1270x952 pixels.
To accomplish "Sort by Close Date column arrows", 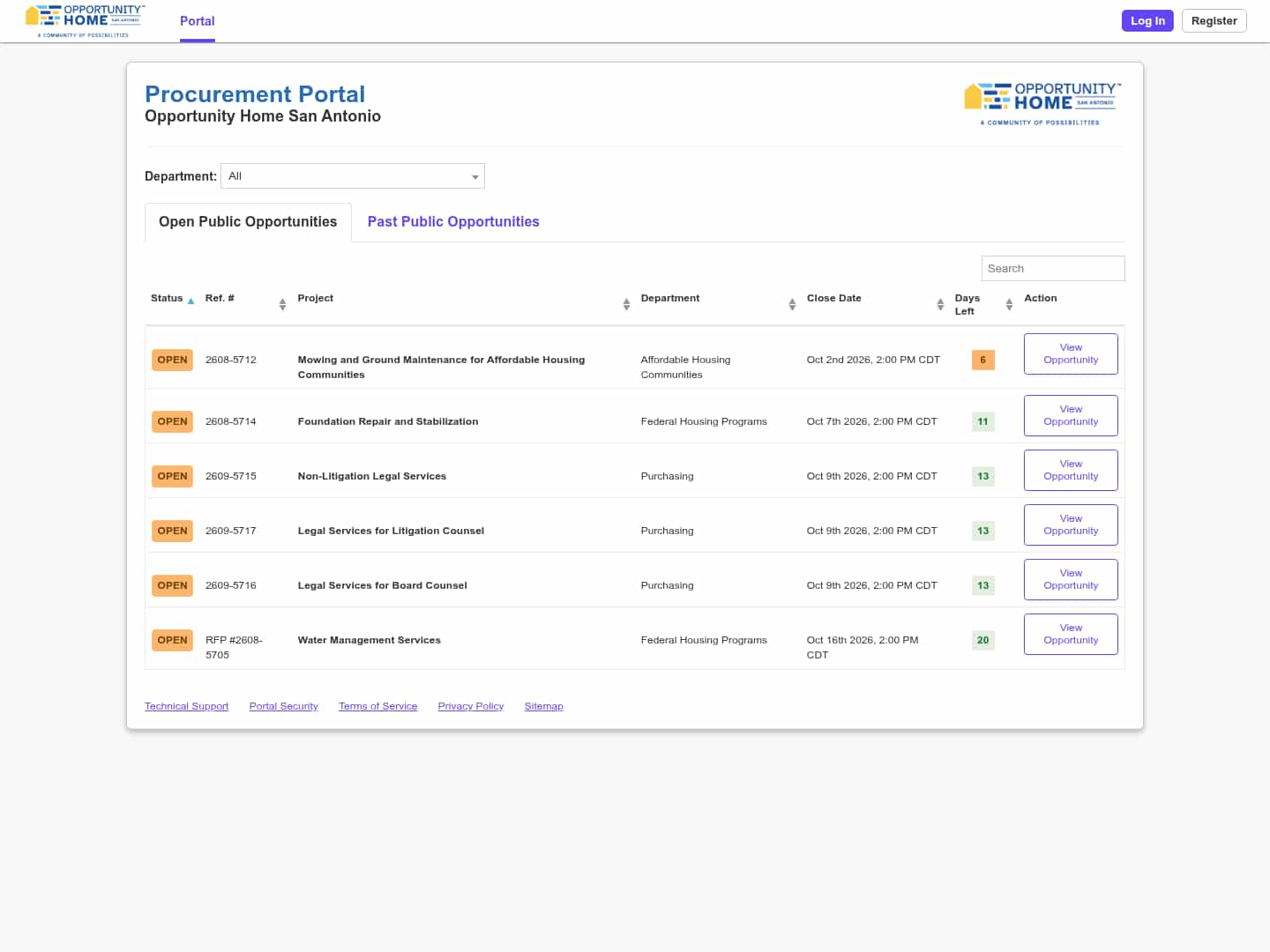I will coord(940,304).
